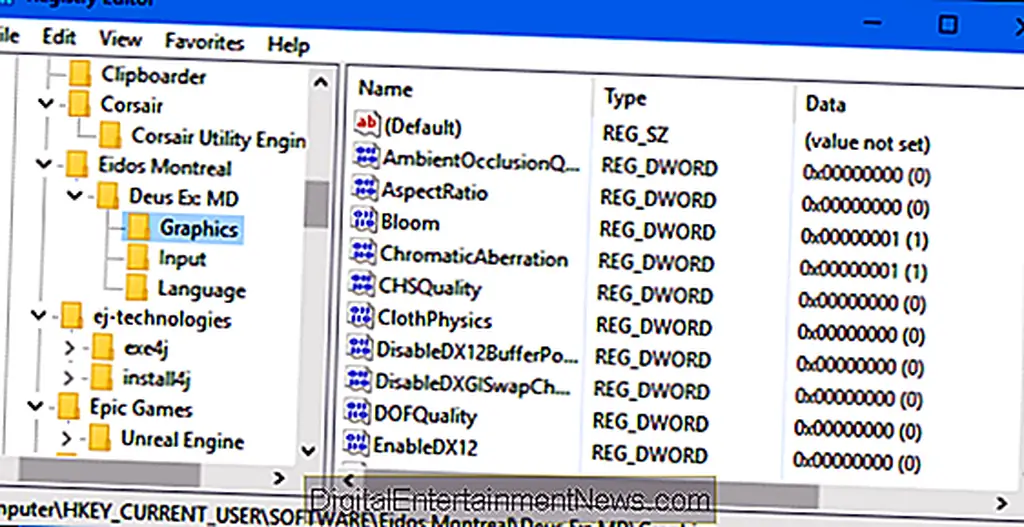Select the Input registry key
Screen dimensions: 1024x527
point(181,258)
